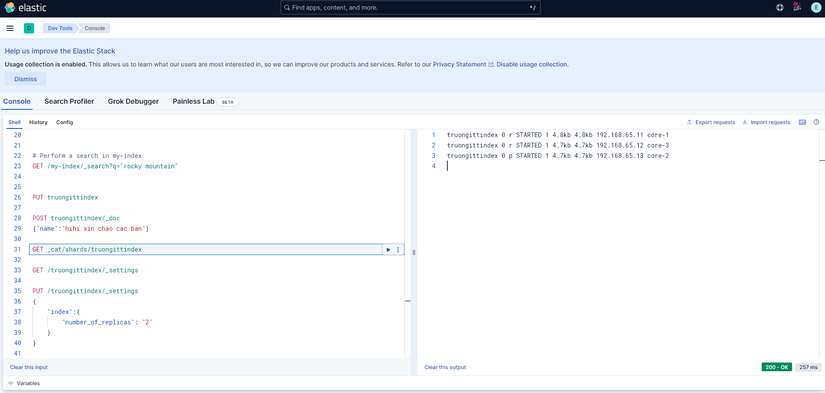Switch to the Painless Lab tab
The width and height of the screenshot is (825, 393).
pos(194,102)
